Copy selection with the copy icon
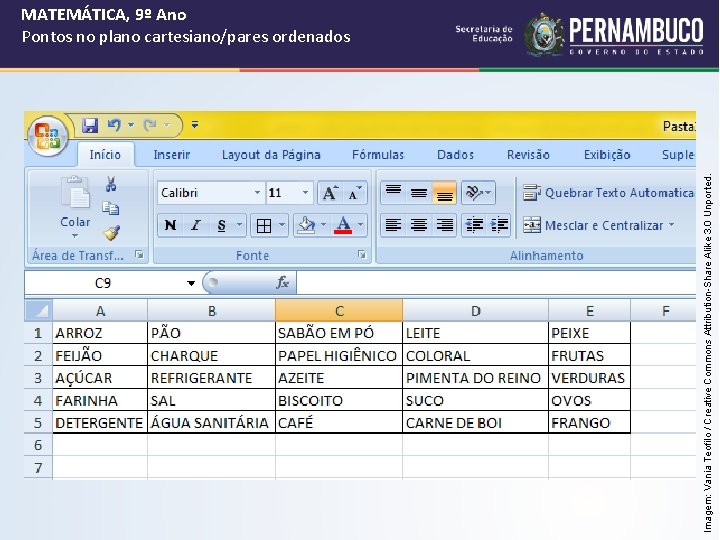The image size is (720, 540). 111,208
